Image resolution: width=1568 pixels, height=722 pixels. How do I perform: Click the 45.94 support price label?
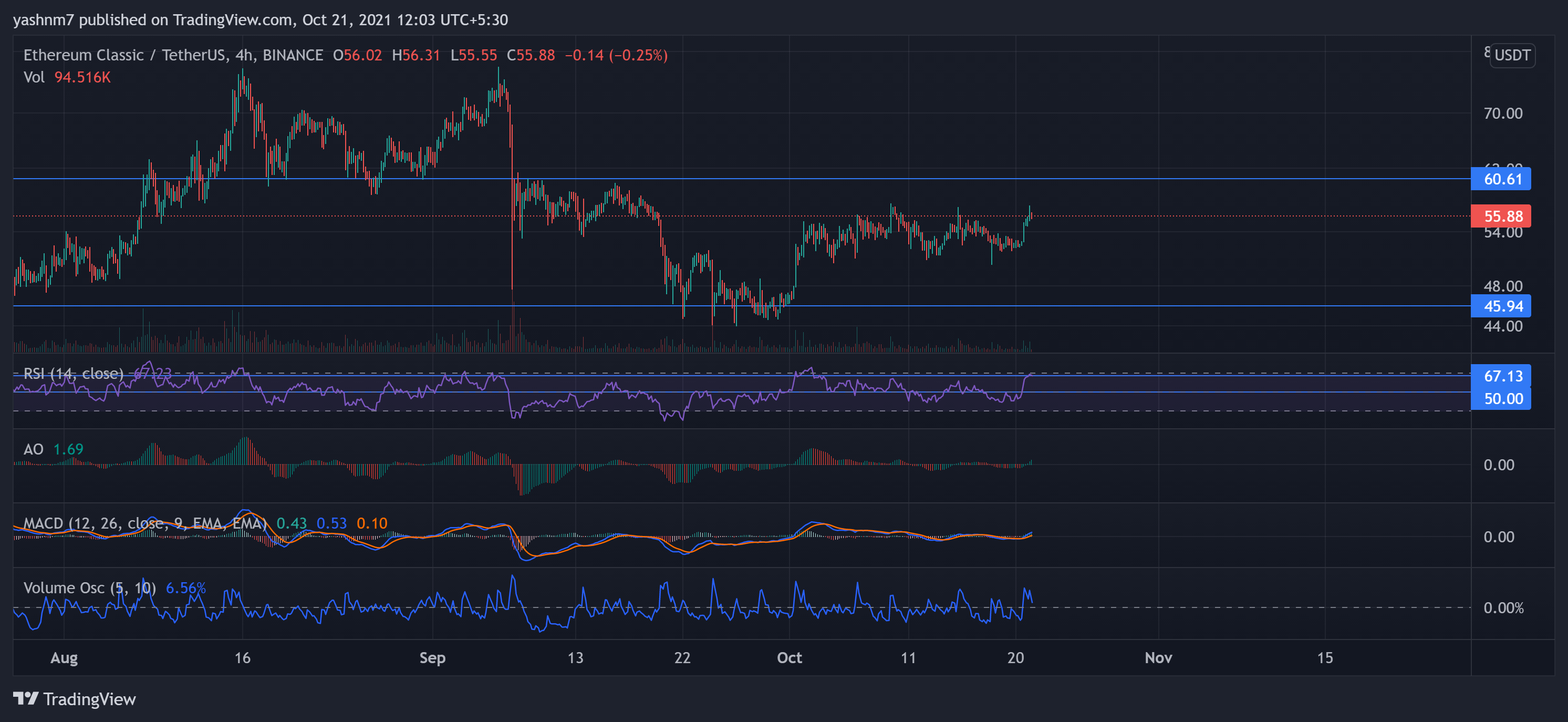click(x=1500, y=306)
